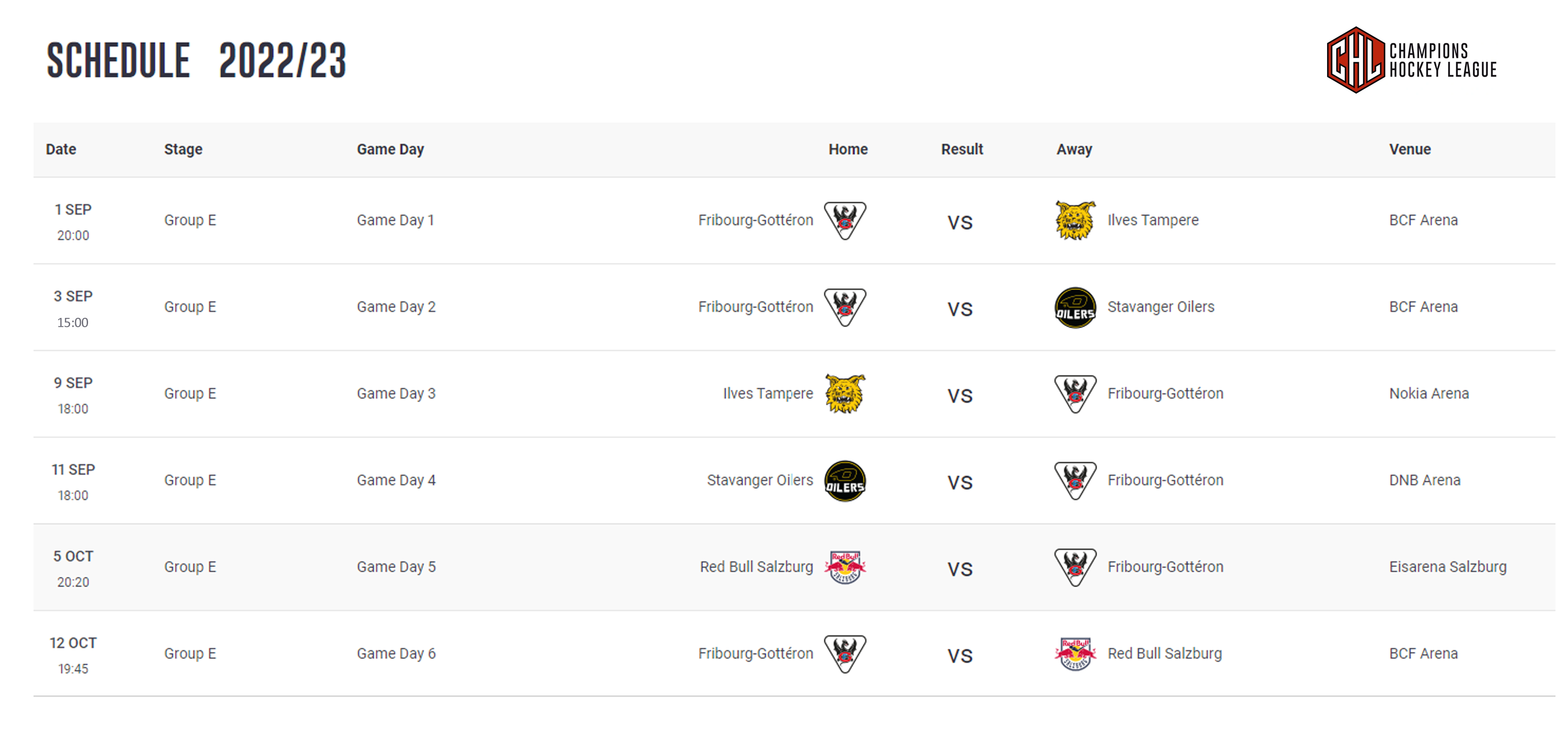
Task: Click the Champions Hockey League logo
Action: coord(1411,59)
